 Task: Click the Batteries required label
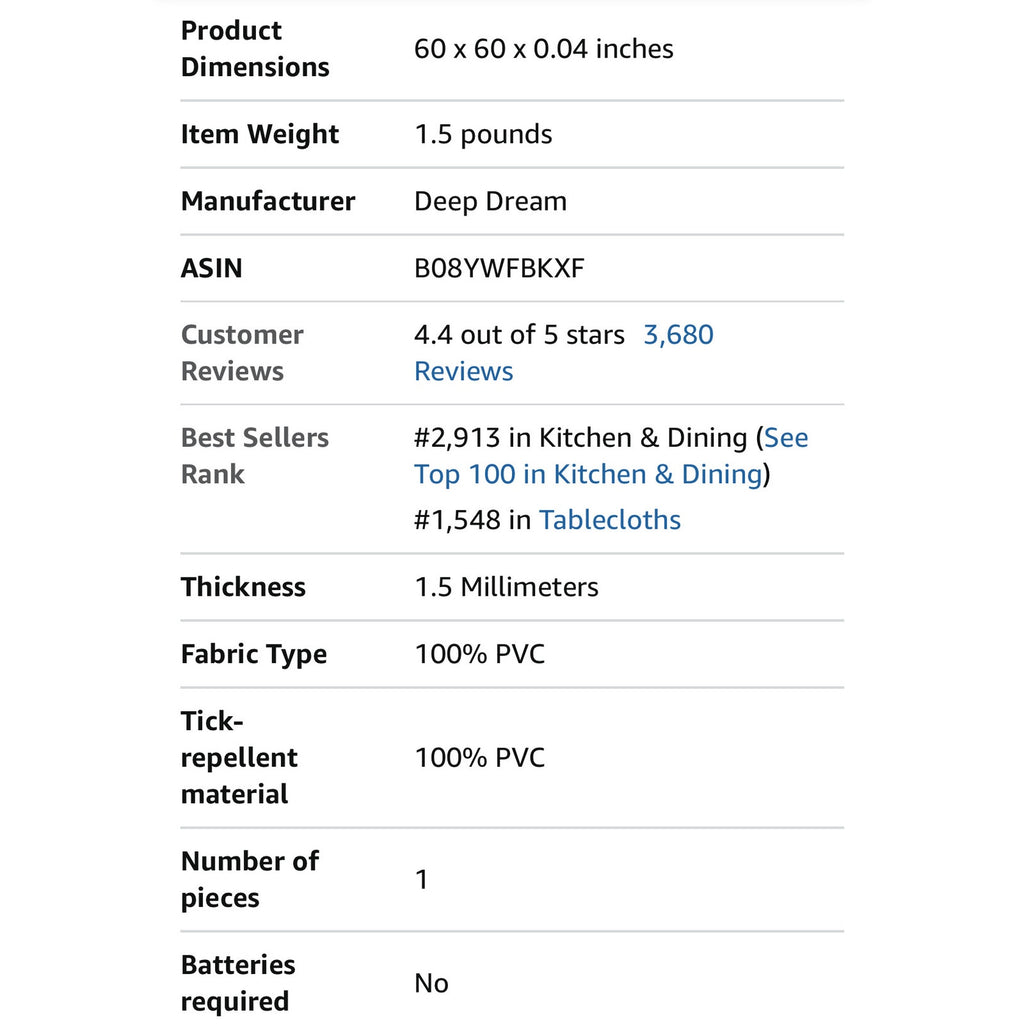tap(238, 984)
